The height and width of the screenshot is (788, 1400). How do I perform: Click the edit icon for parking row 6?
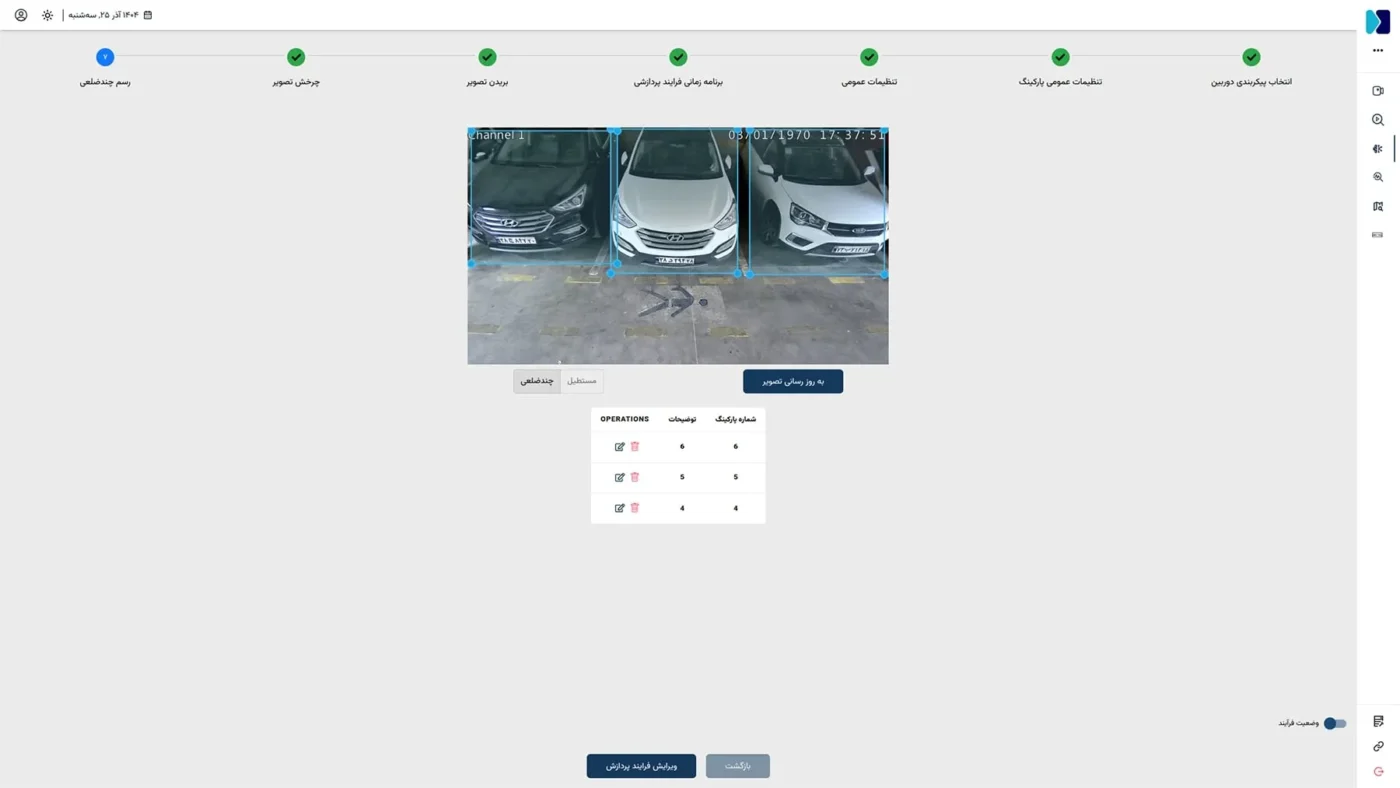point(620,447)
